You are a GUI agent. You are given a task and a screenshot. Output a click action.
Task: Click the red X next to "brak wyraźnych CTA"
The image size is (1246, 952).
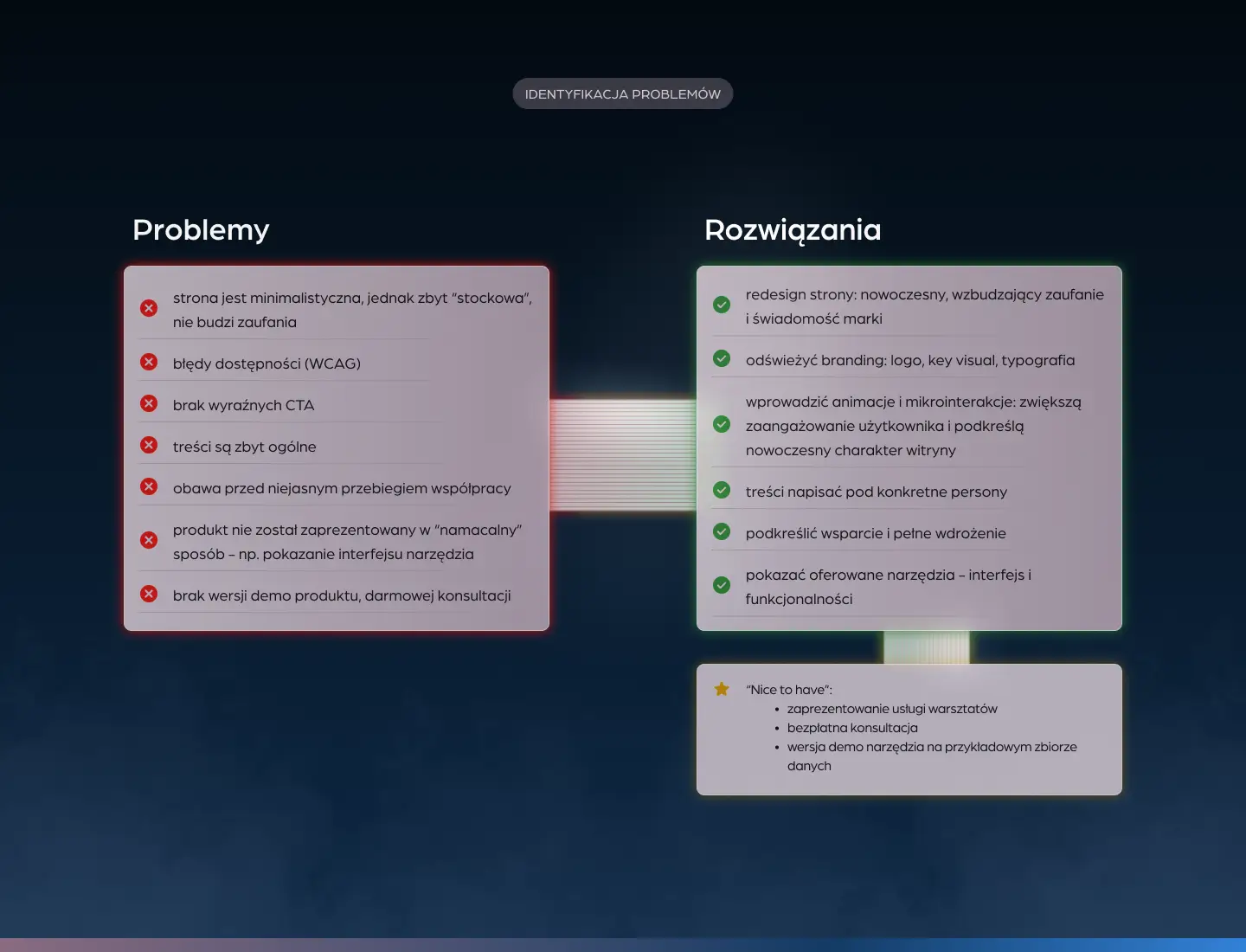pos(149,403)
